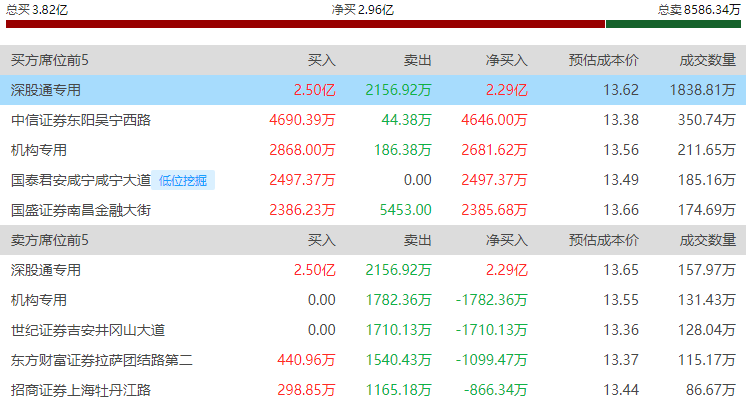The width and height of the screenshot is (746, 404).
Task: Click the red total-buy proportion bar
Action: (305, 24)
